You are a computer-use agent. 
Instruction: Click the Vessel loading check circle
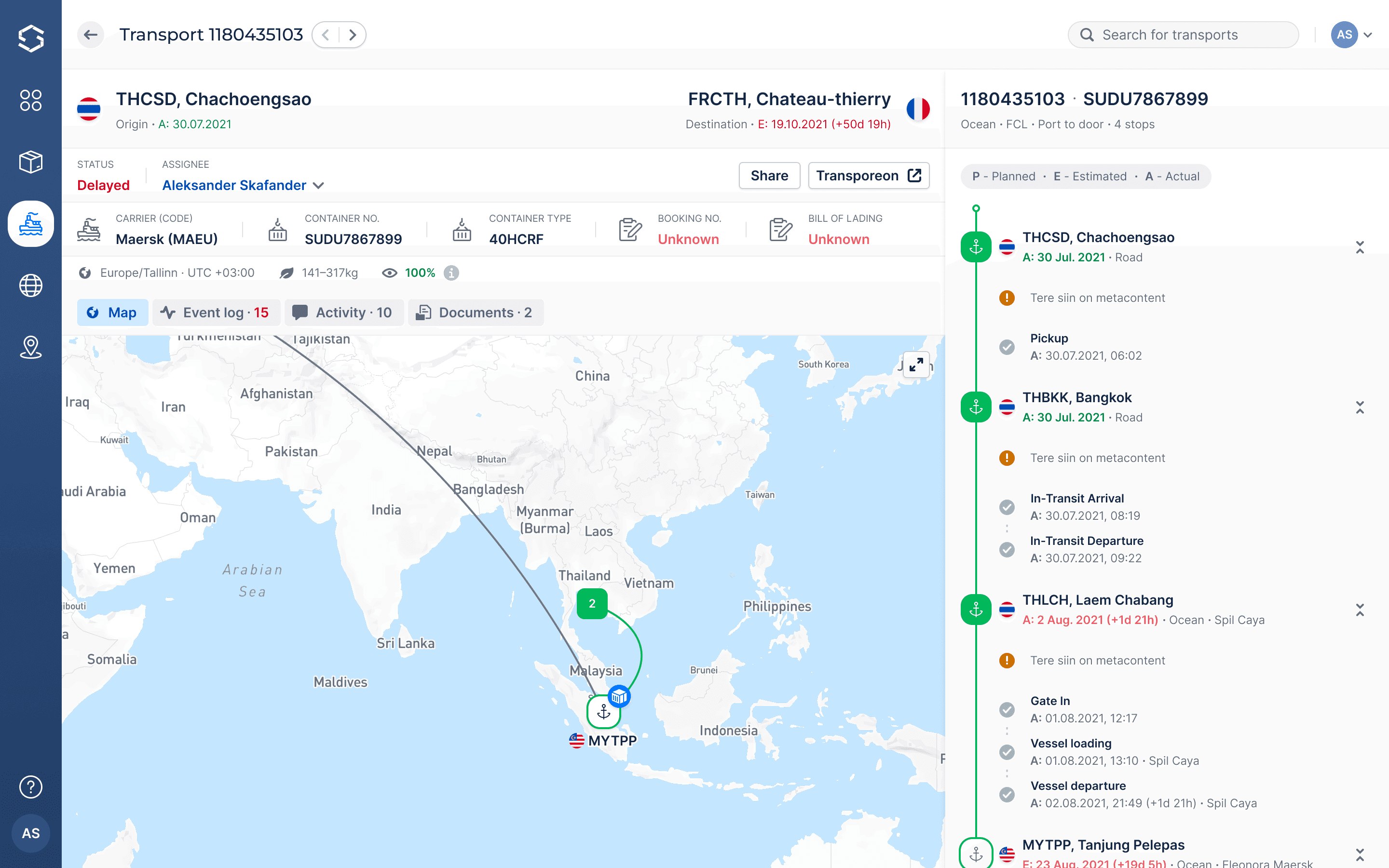pyautogui.click(x=1007, y=752)
